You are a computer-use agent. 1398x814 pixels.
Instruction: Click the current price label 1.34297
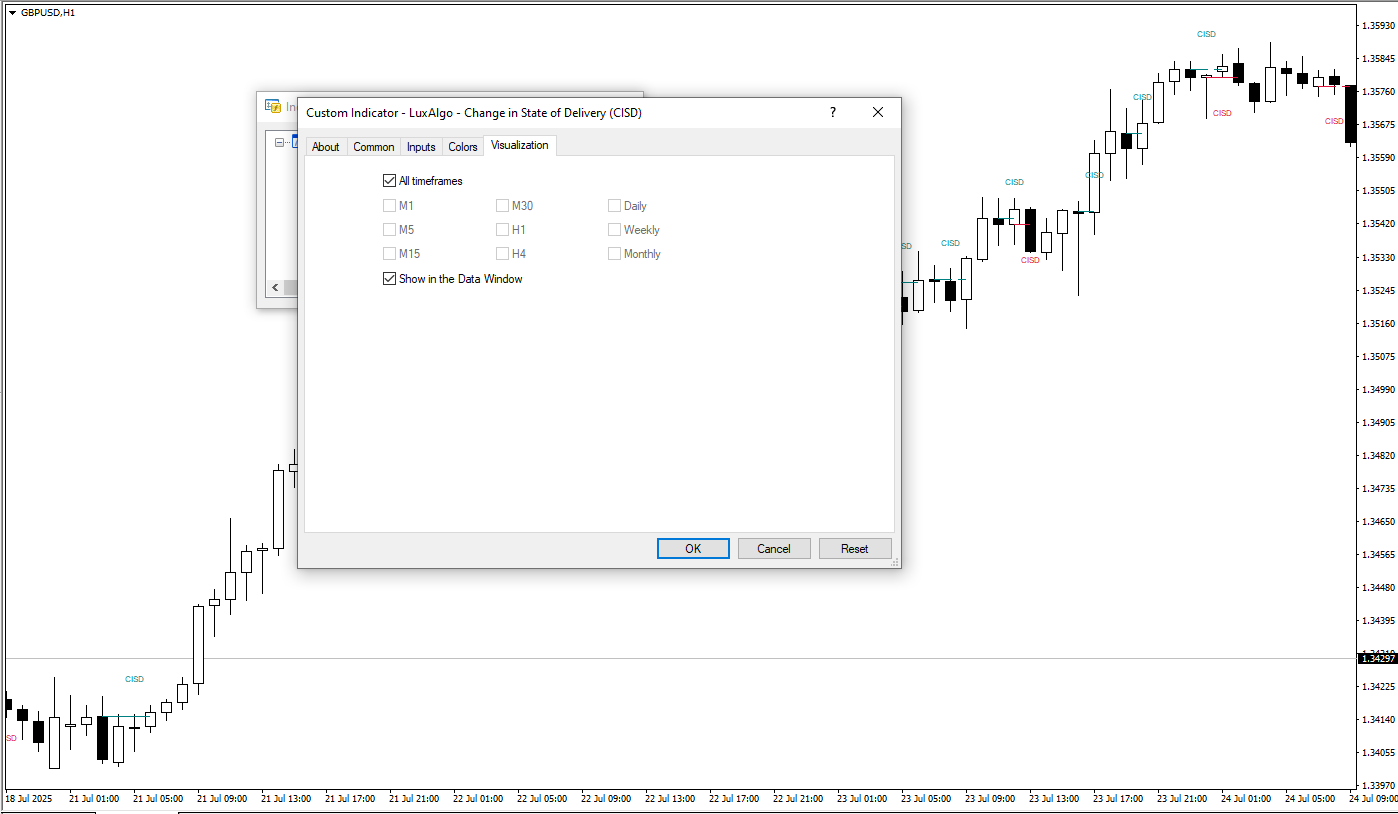(x=1377, y=658)
